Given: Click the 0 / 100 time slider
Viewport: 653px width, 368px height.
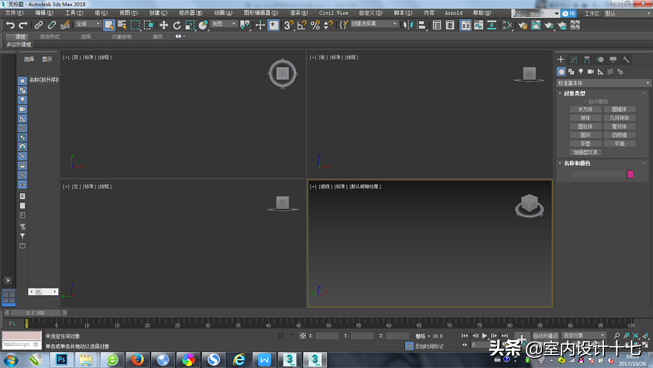Looking at the screenshot, I should tap(35, 313).
